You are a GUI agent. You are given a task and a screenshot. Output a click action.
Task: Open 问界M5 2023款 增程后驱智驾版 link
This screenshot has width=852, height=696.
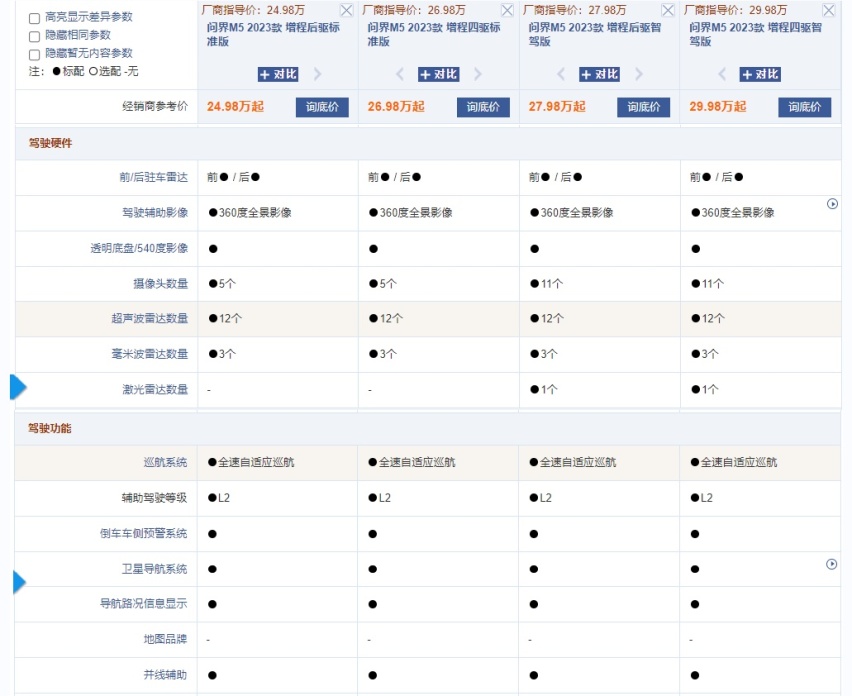click(595, 34)
